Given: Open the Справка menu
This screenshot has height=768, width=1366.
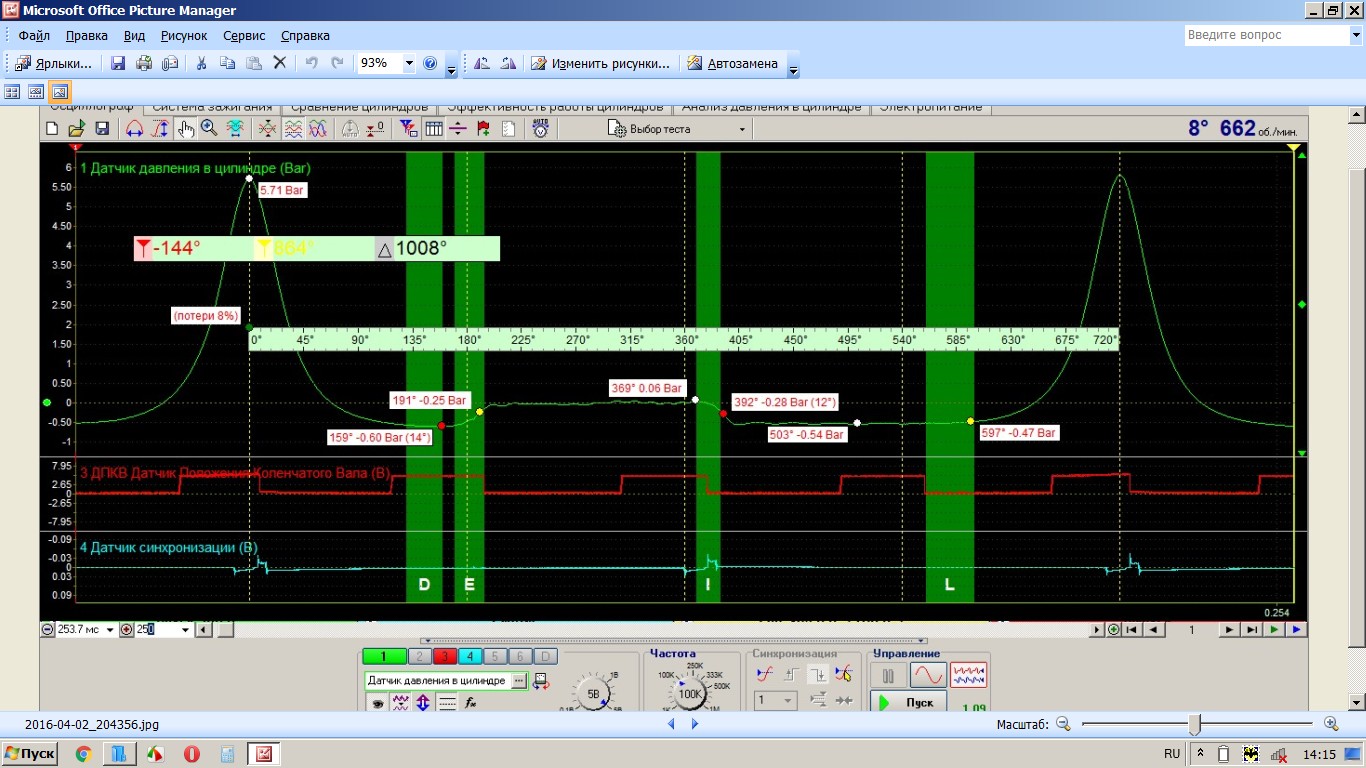Looking at the screenshot, I should pyautogui.click(x=305, y=35).
